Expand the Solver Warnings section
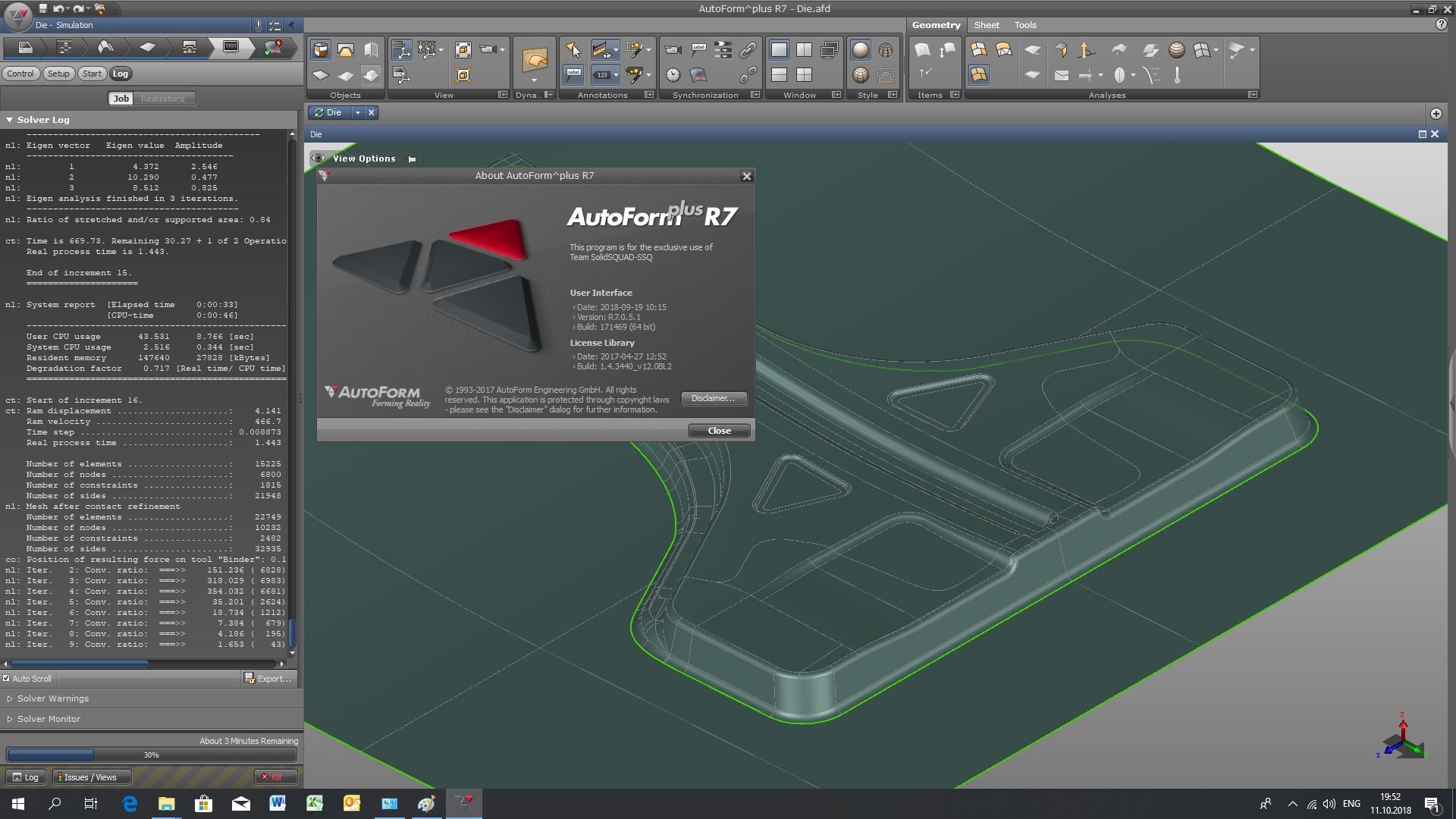This screenshot has width=1456, height=819. 9,698
